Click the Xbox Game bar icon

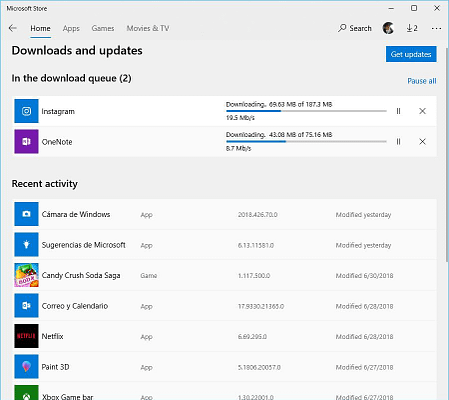pos(26,393)
